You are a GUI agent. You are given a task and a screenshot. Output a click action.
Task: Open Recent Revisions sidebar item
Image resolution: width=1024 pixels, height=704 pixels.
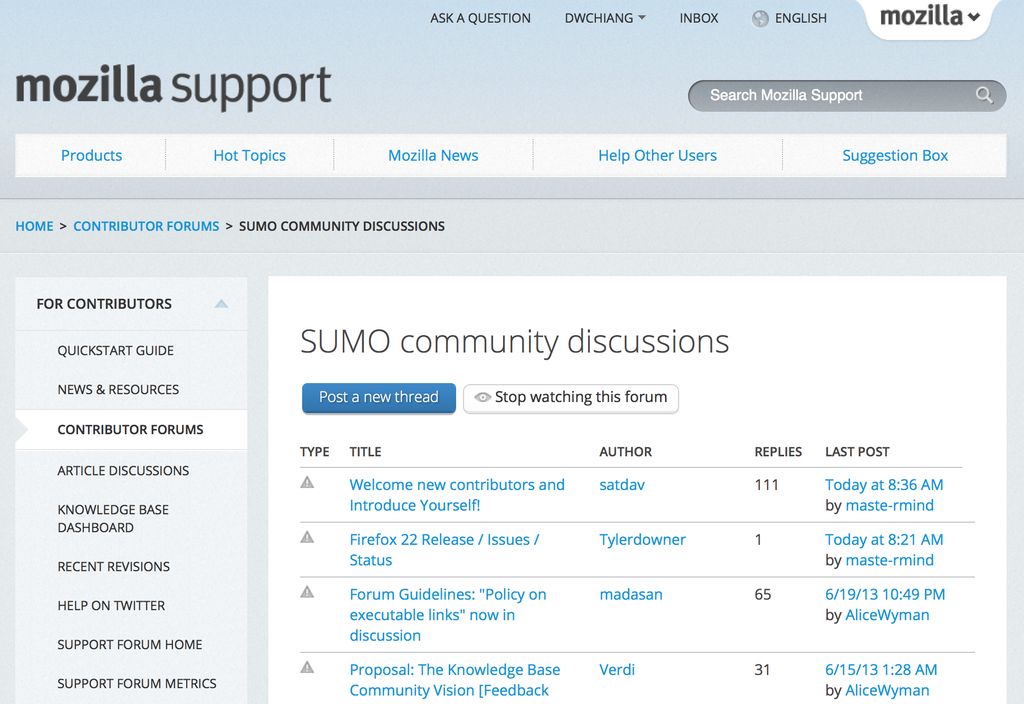point(114,567)
